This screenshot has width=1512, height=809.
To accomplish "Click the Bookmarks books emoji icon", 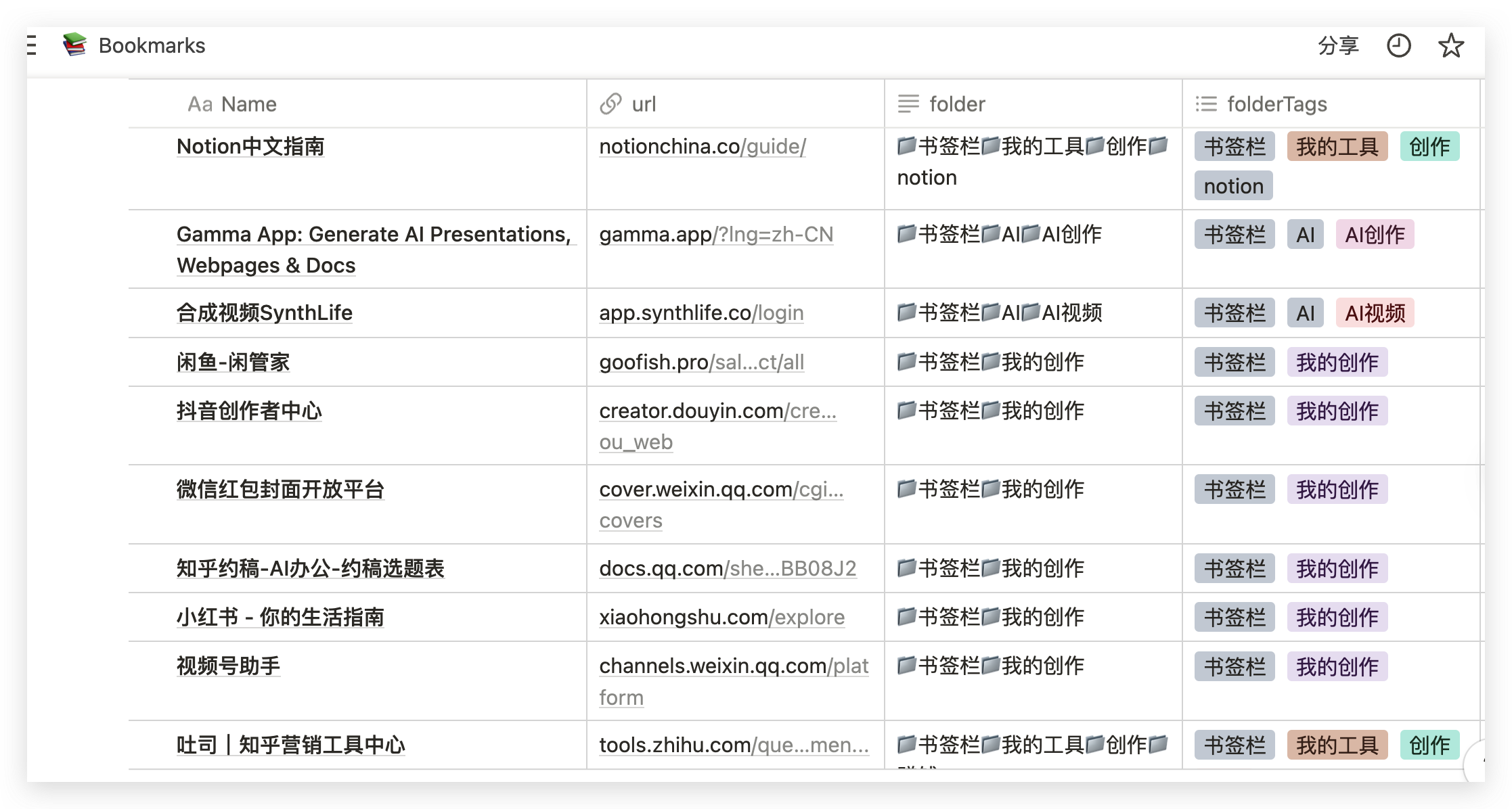I will (x=75, y=45).
